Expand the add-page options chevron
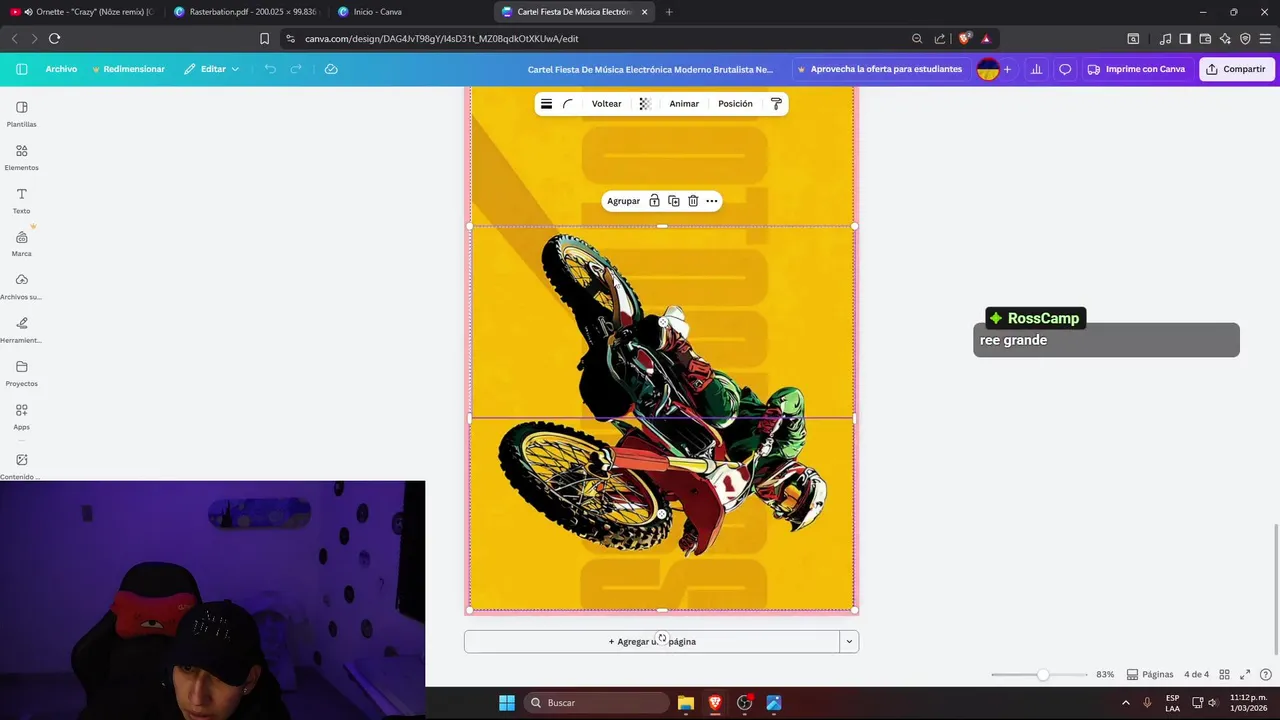The image size is (1280, 720). (x=849, y=642)
